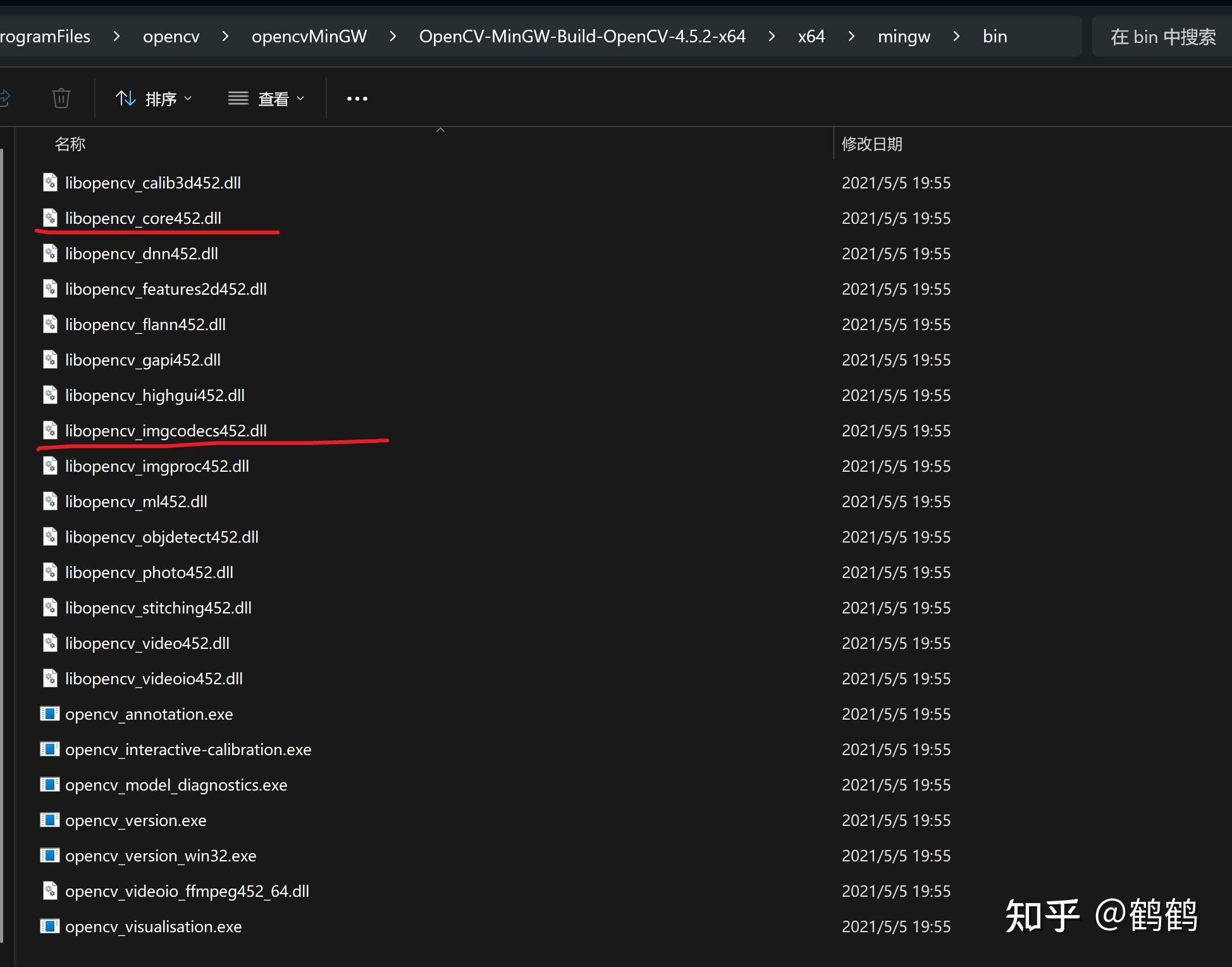Click the libopencv_imgcodecs452.dll file icon
This screenshot has height=967, width=1232.
50,431
